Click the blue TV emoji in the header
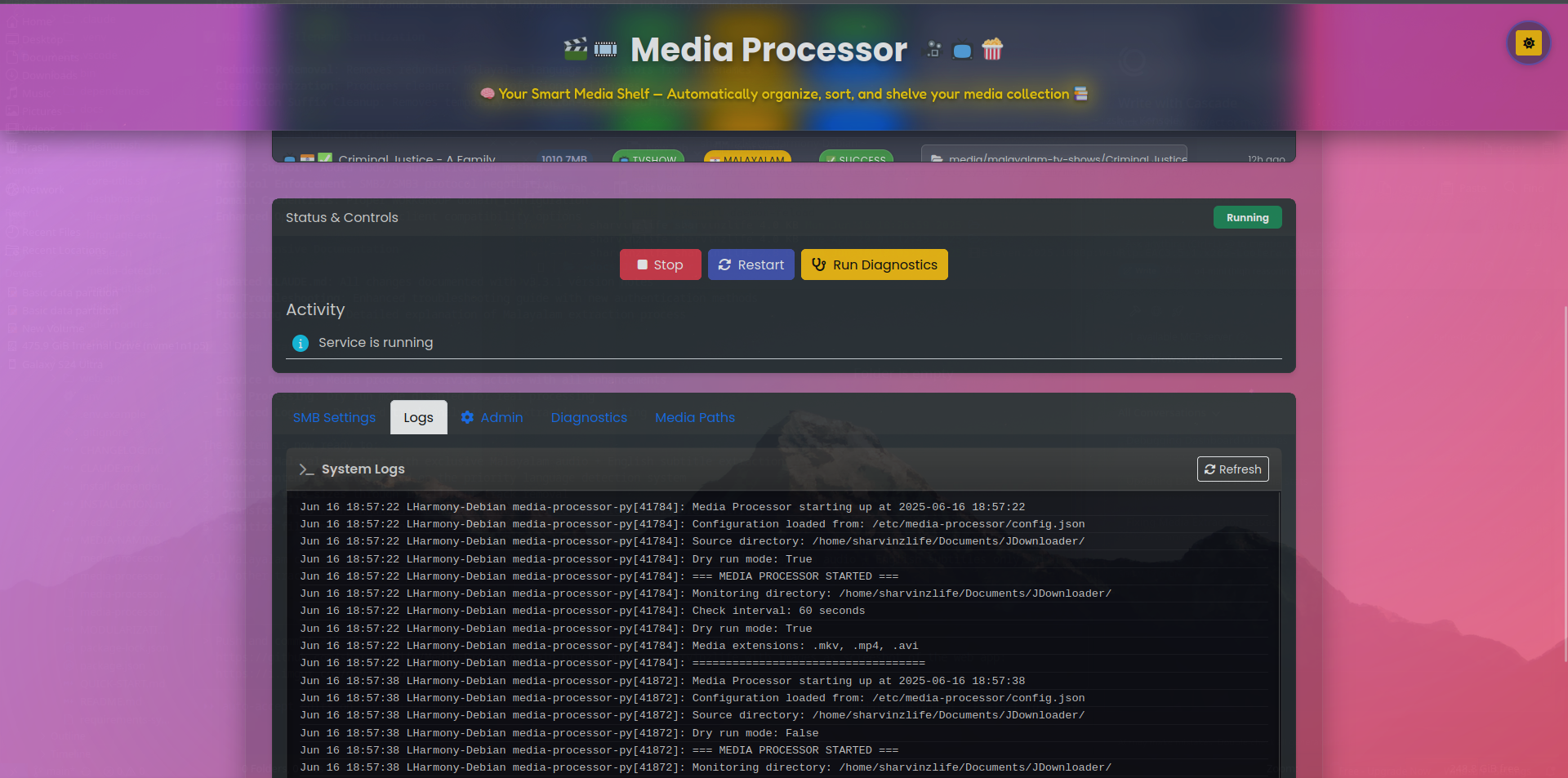The width and height of the screenshot is (1568, 778). [963, 51]
